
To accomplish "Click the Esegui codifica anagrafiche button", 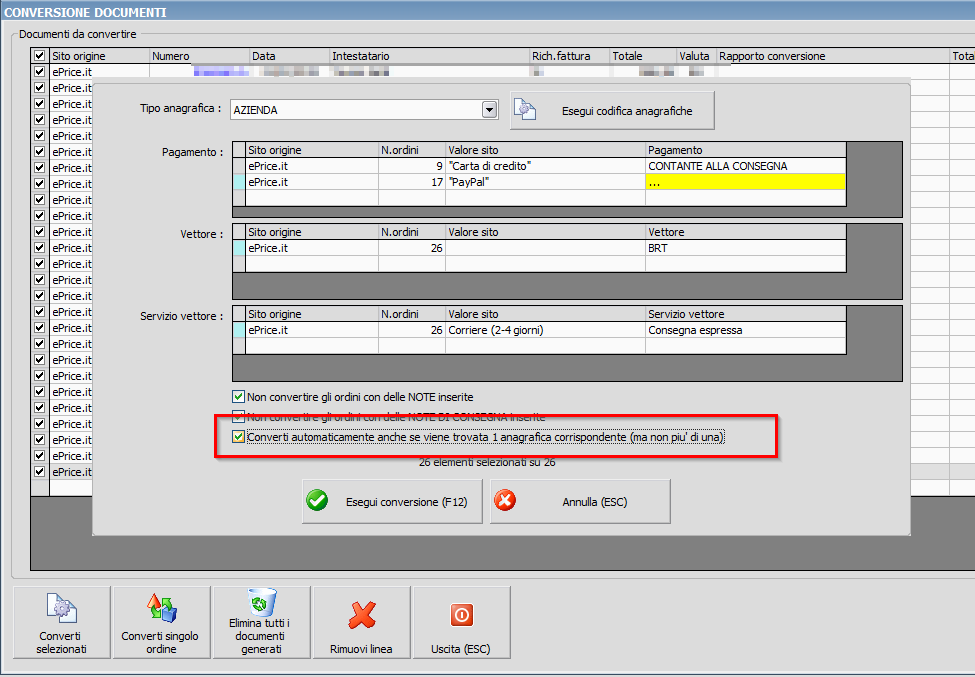I will tap(612, 111).
